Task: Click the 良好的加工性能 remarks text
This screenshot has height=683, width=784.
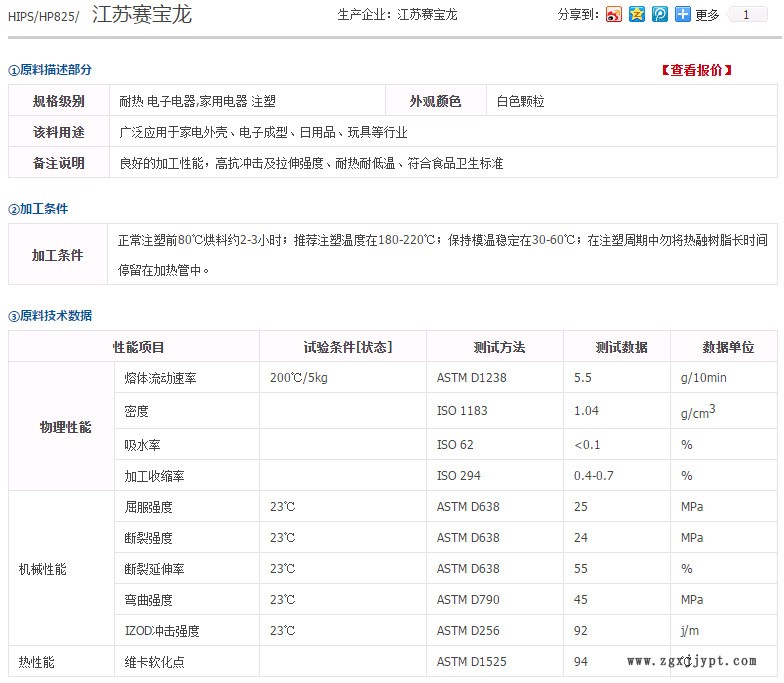Action: 311,164
